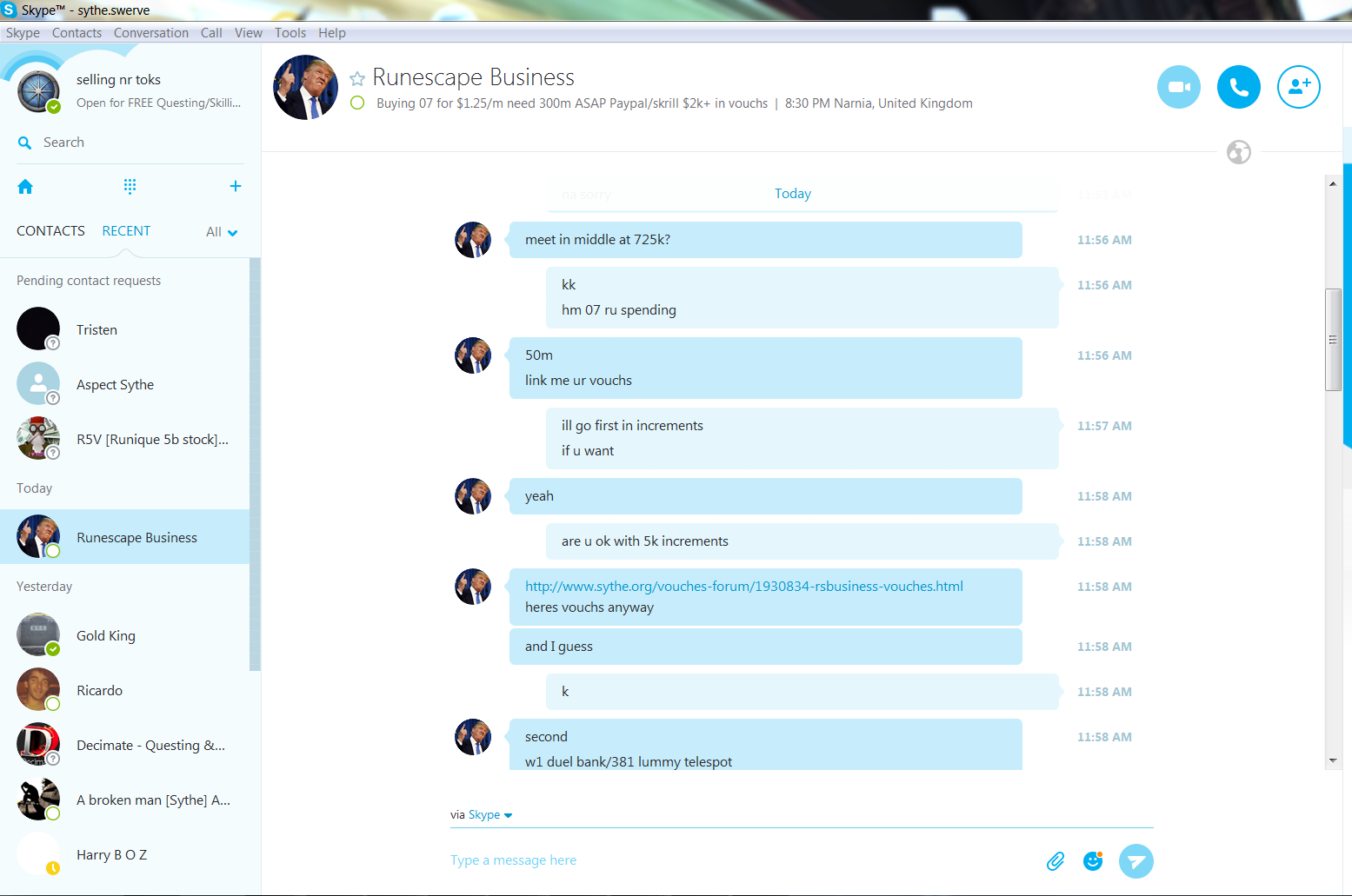Click the "Type a message here" box
The image size is (1352, 896).
click(739, 860)
